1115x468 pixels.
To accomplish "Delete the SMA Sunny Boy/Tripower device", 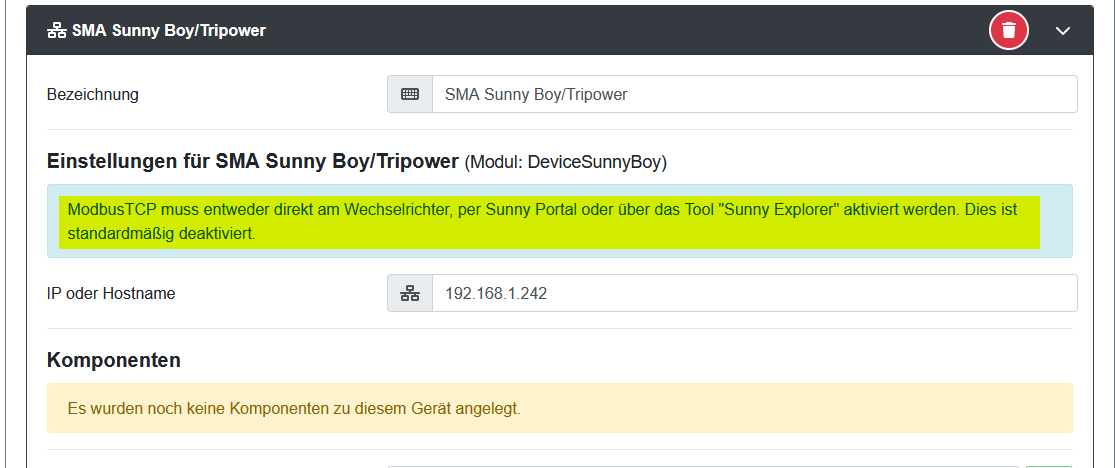I will (x=1008, y=31).
